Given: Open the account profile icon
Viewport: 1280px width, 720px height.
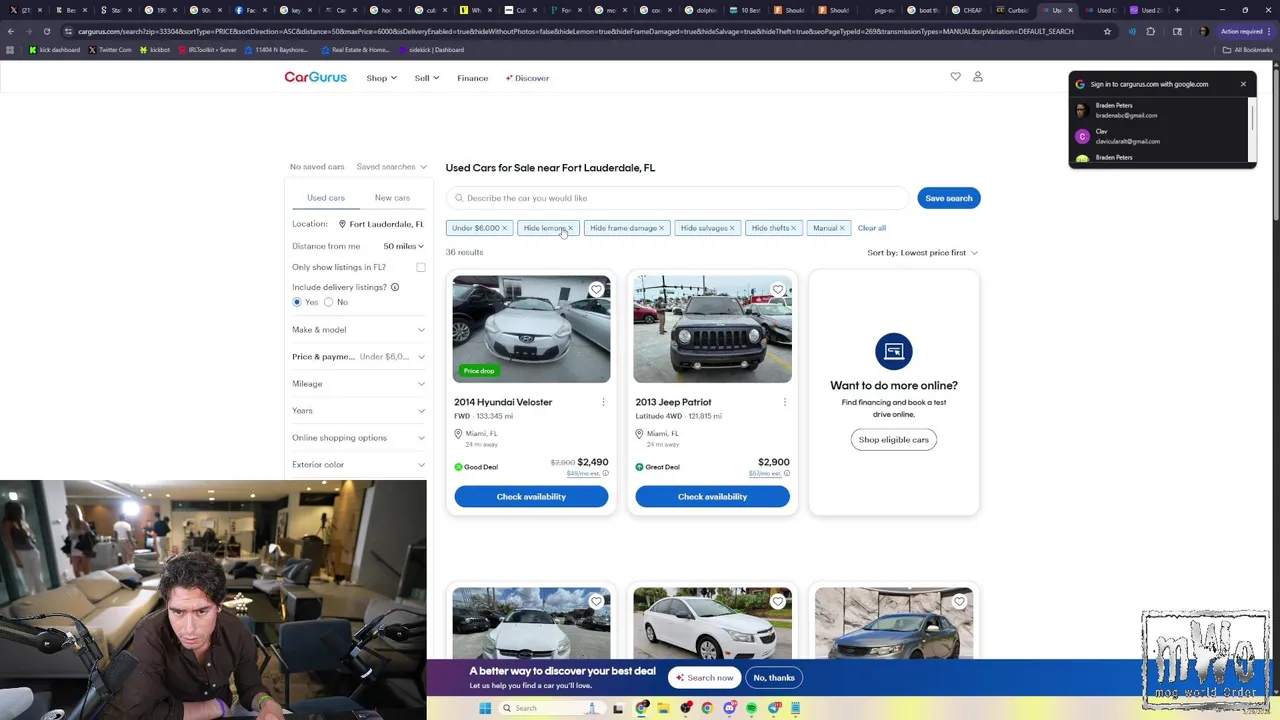Looking at the screenshot, I should click(x=978, y=77).
